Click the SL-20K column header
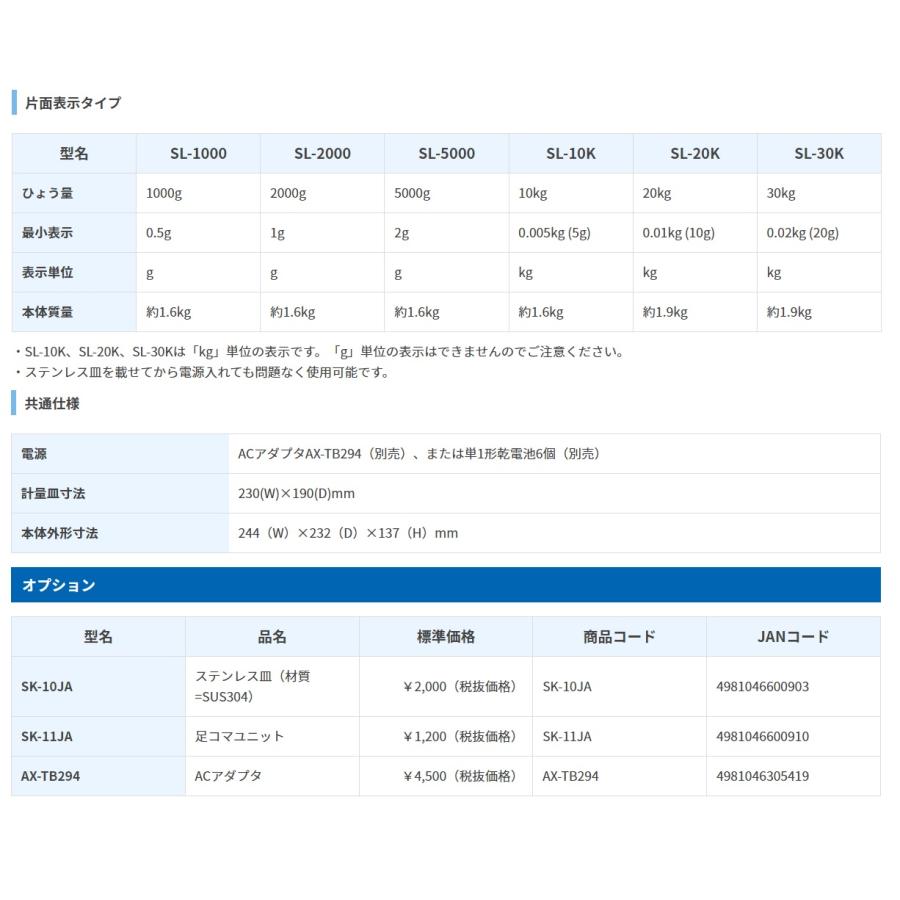 (695, 154)
